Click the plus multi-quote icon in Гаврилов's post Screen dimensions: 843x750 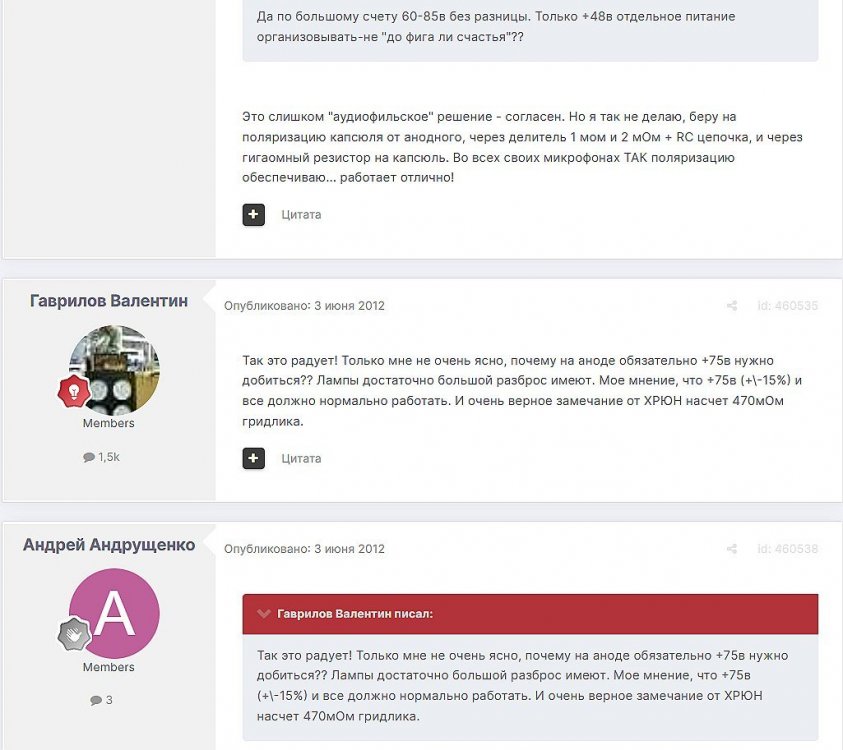point(253,459)
